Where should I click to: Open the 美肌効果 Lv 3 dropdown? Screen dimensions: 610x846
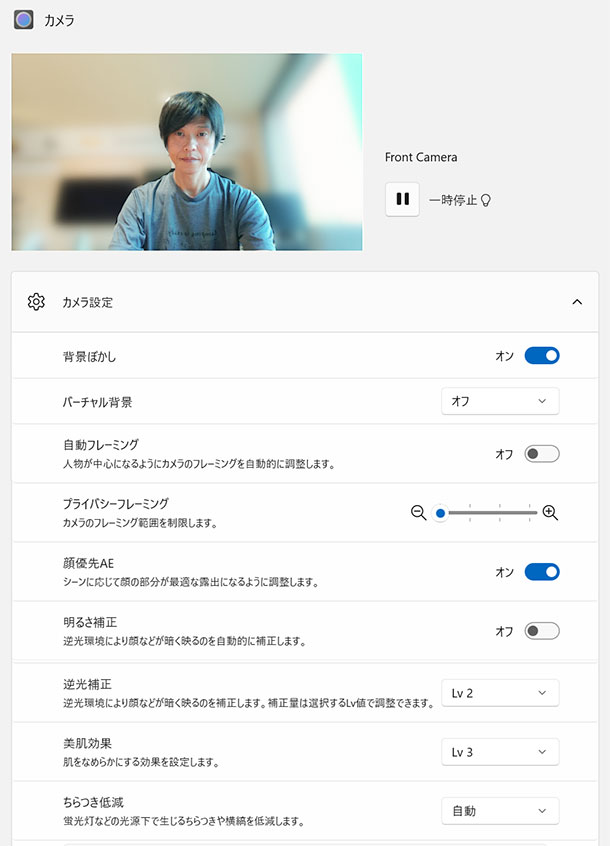(500, 752)
